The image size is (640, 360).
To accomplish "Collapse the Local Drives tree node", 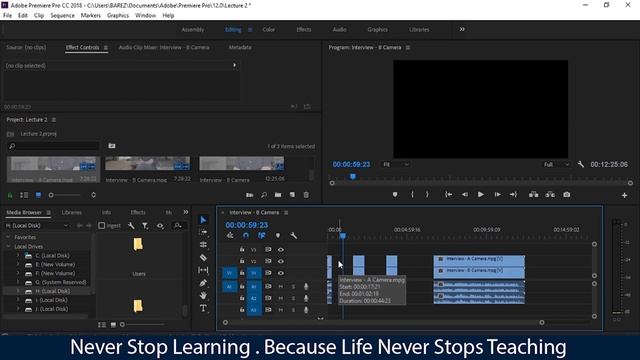I will [x=8, y=247].
